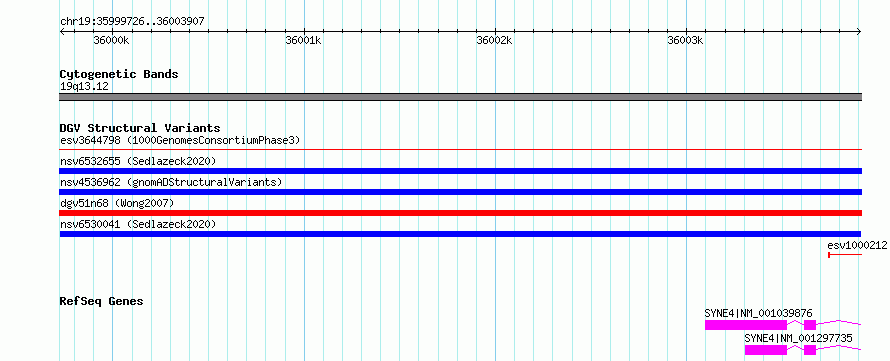Click the large magenta exon of SYNE4|NM_001039876
This screenshot has width=890, height=361.
pyautogui.click(x=746, y=325)
